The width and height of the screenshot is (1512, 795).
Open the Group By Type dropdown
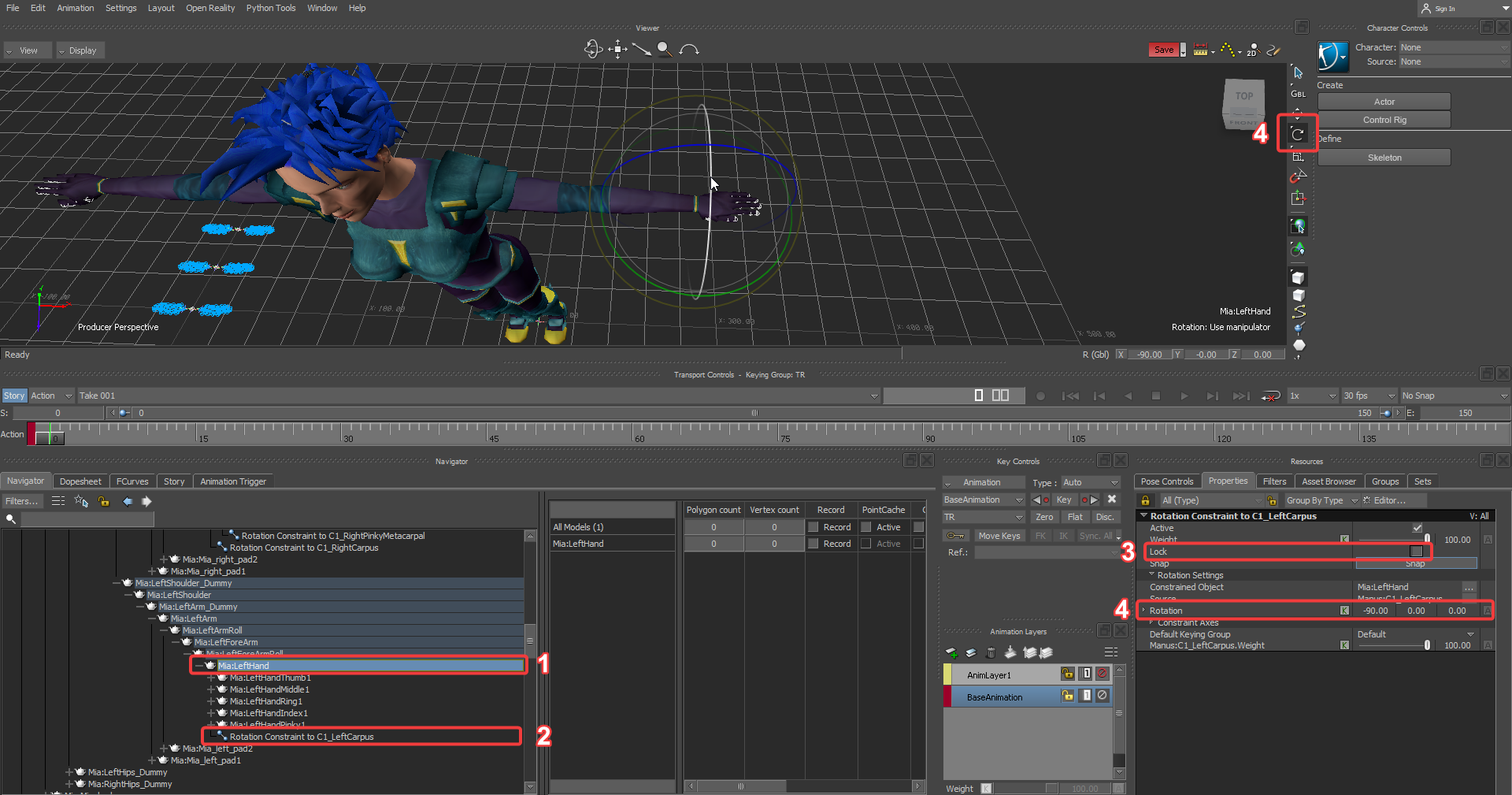1321,500
